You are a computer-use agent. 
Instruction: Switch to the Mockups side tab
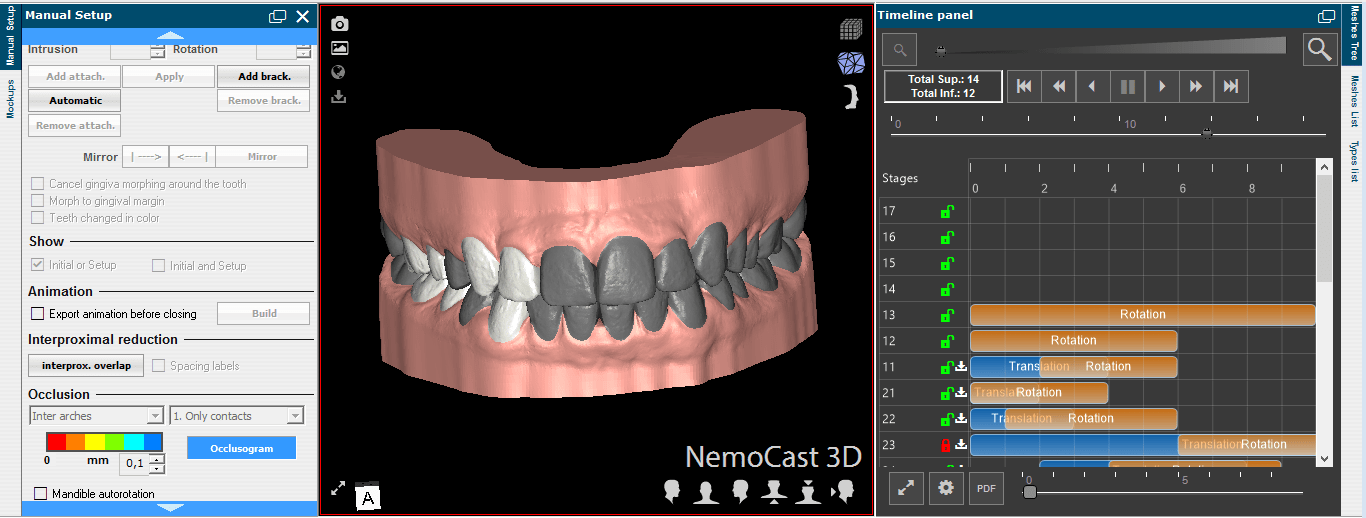10,98
